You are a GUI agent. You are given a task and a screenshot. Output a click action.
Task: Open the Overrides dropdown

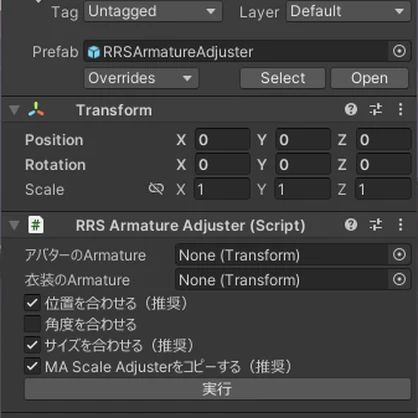(141, 78)
